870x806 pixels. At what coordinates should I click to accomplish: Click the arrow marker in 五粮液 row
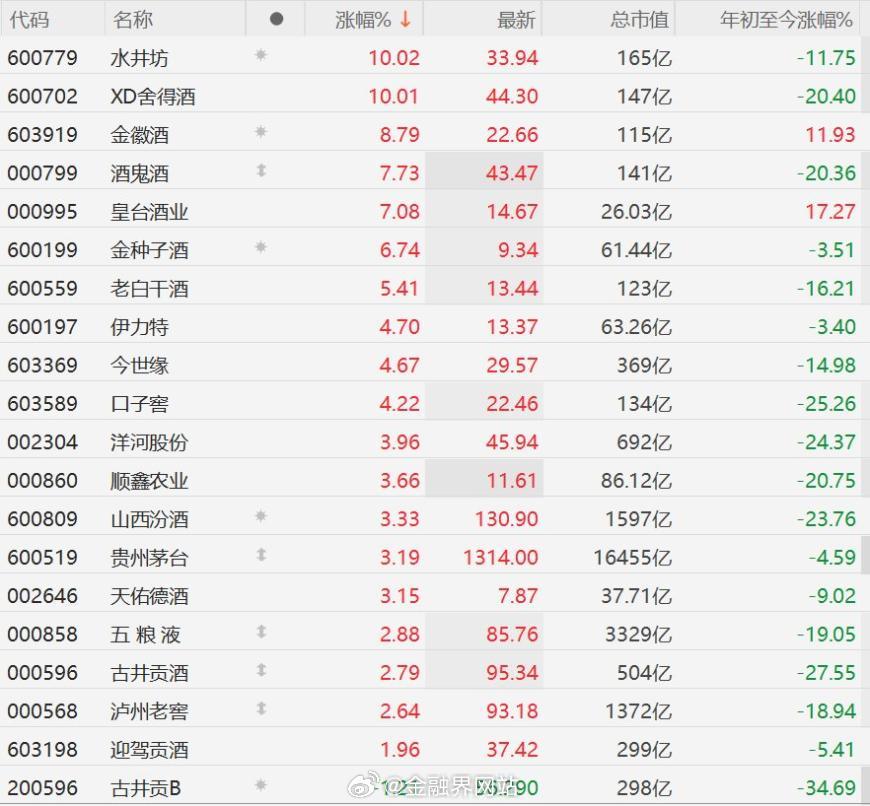pyautogui.click(x=261, y=631)
